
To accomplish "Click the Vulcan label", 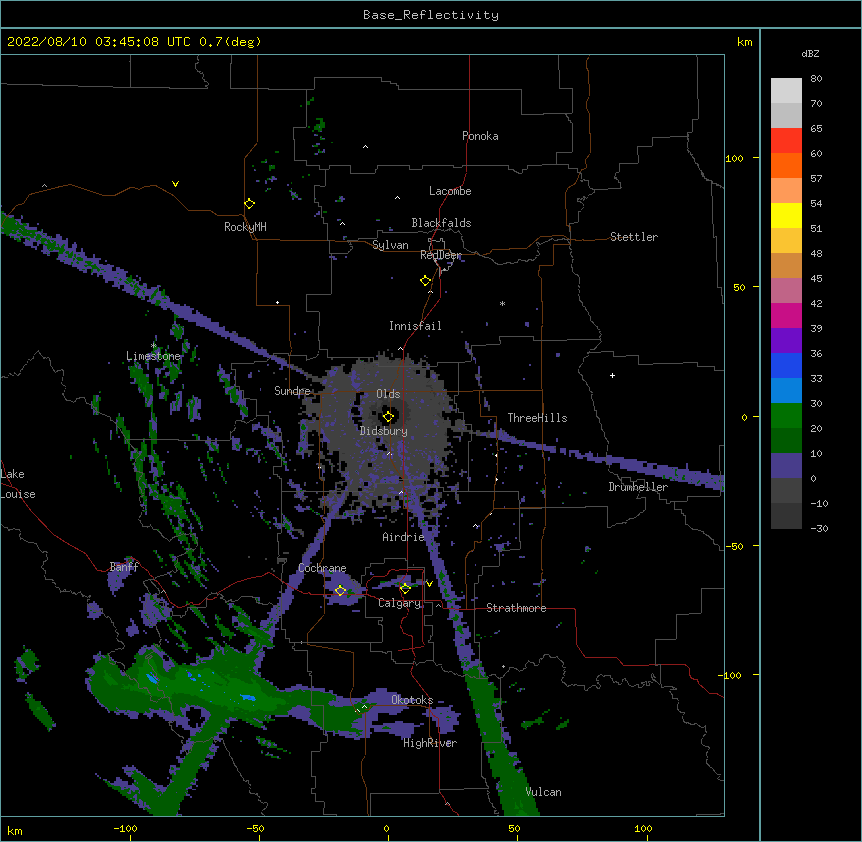I will [x=543, y=792].
